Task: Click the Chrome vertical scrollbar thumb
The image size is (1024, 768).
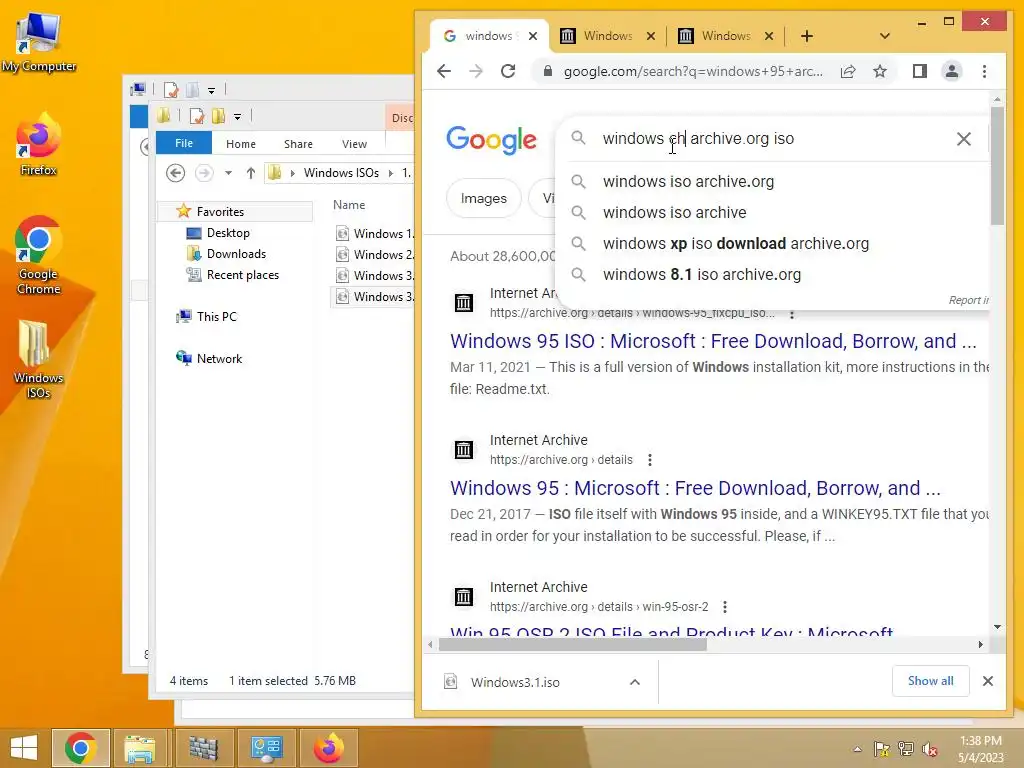Action: [997, 165]
